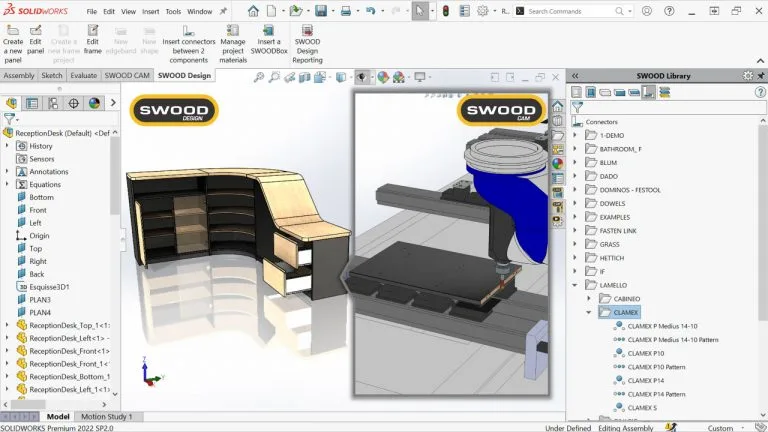
Task: Open Manage project materials
Action: point(232,46)
